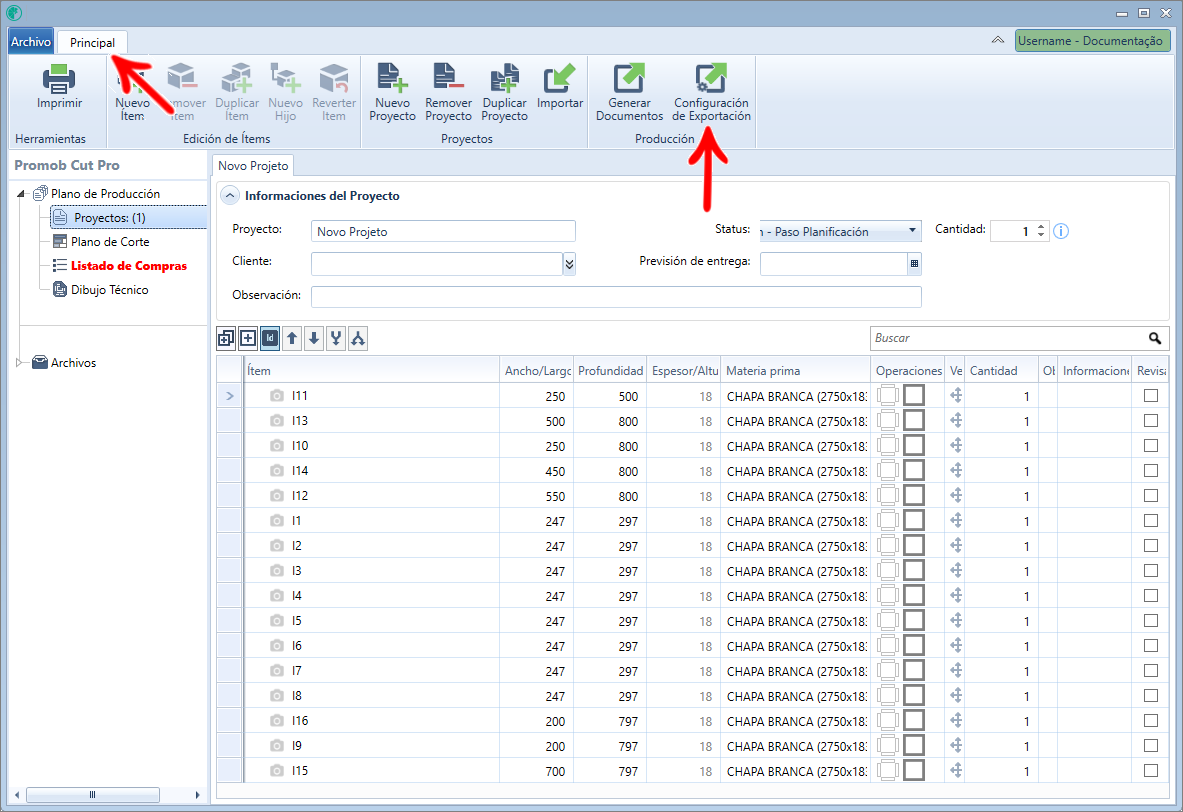The image size is (1183, 812).
Task: Click the Observación input field
Action: (x=616, y=296)
